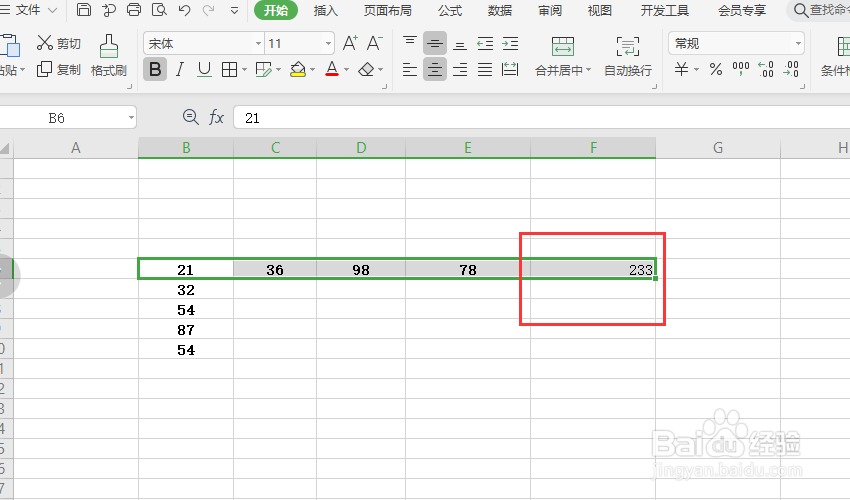Align text to top of cell
This screenshot has height=500, width=850.
point(410,43)
